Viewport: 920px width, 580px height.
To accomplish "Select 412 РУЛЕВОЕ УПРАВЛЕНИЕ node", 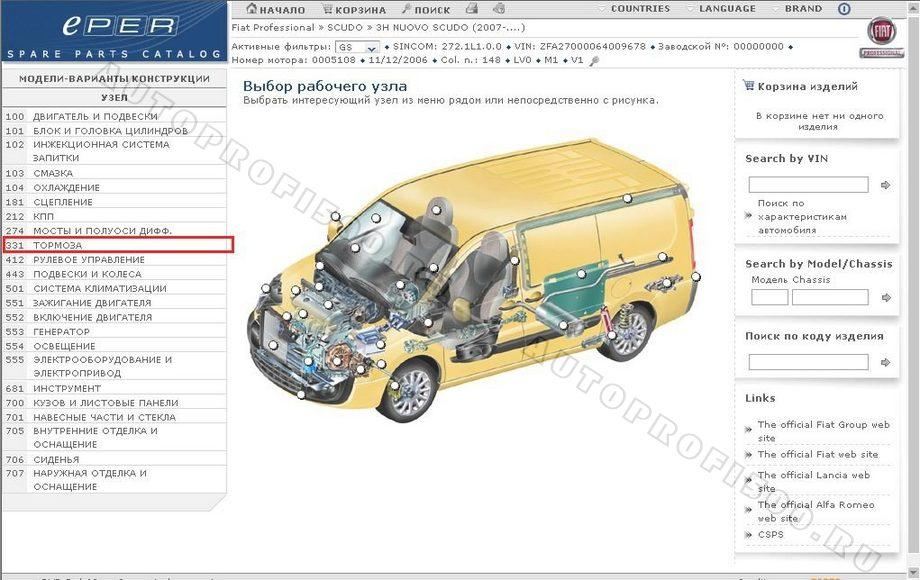I will pyautogui.click(x=114, y=260).
